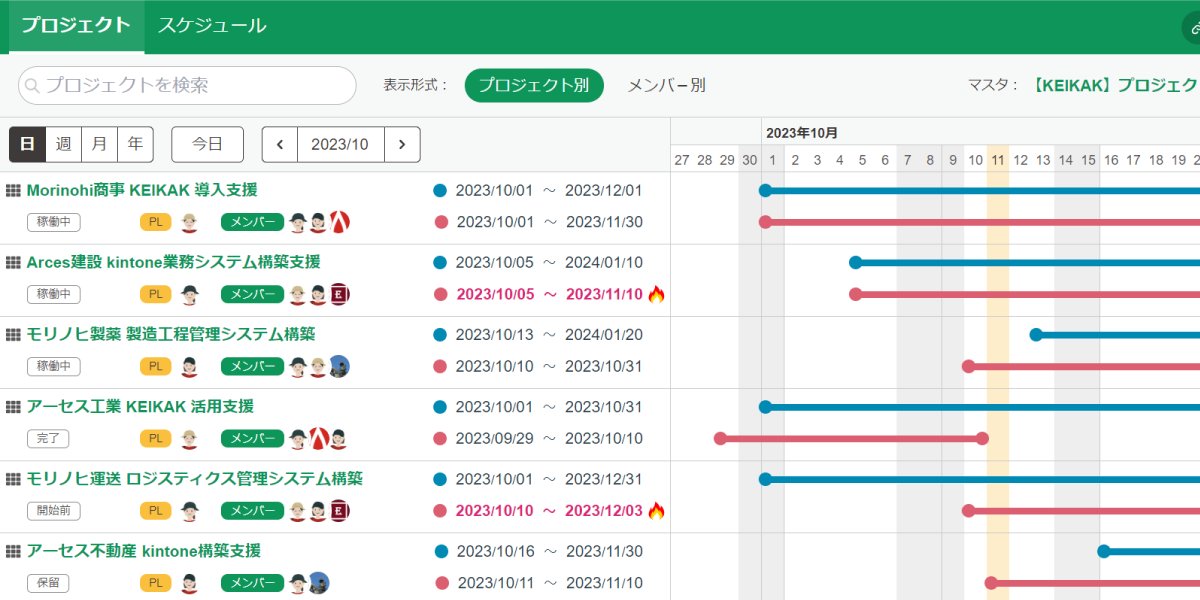Click the プロジェクトを検索 search field
The width and height of the screenshot is (1200, 600).
pos(187,86)
